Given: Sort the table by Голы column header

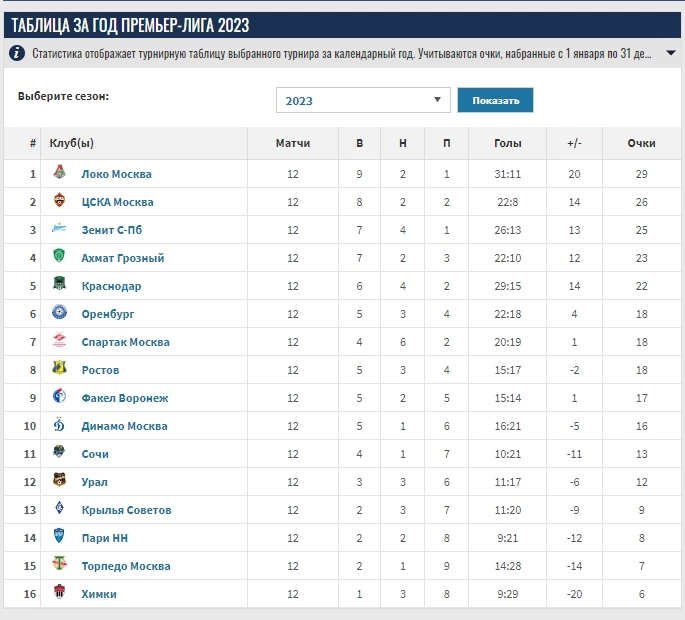Looking at the screenshot, I should [508, 143].
